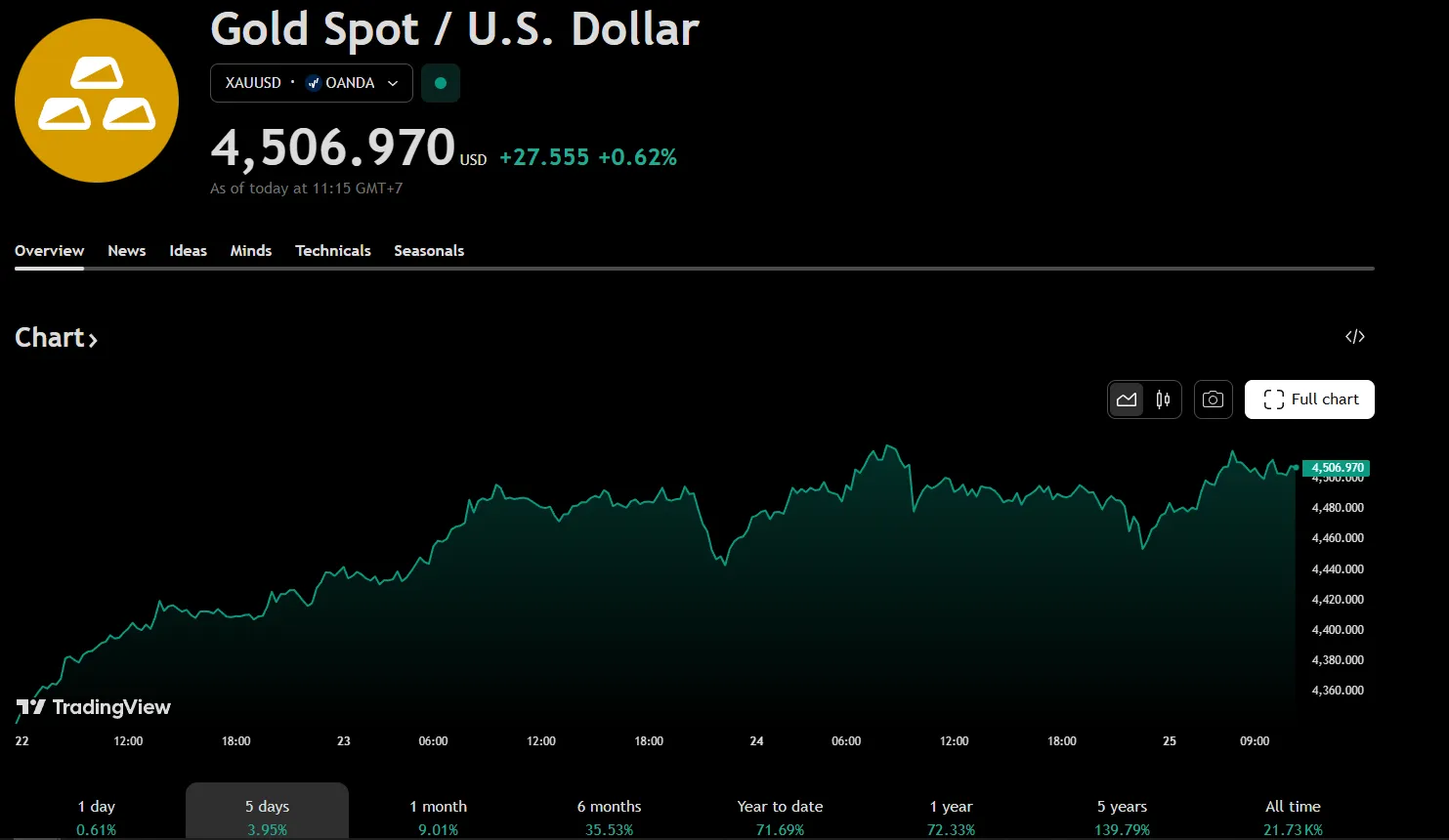Take a chart snapshot with camera icon
Viewport: 1449px width, 840px height.
tap(1213, 399)
